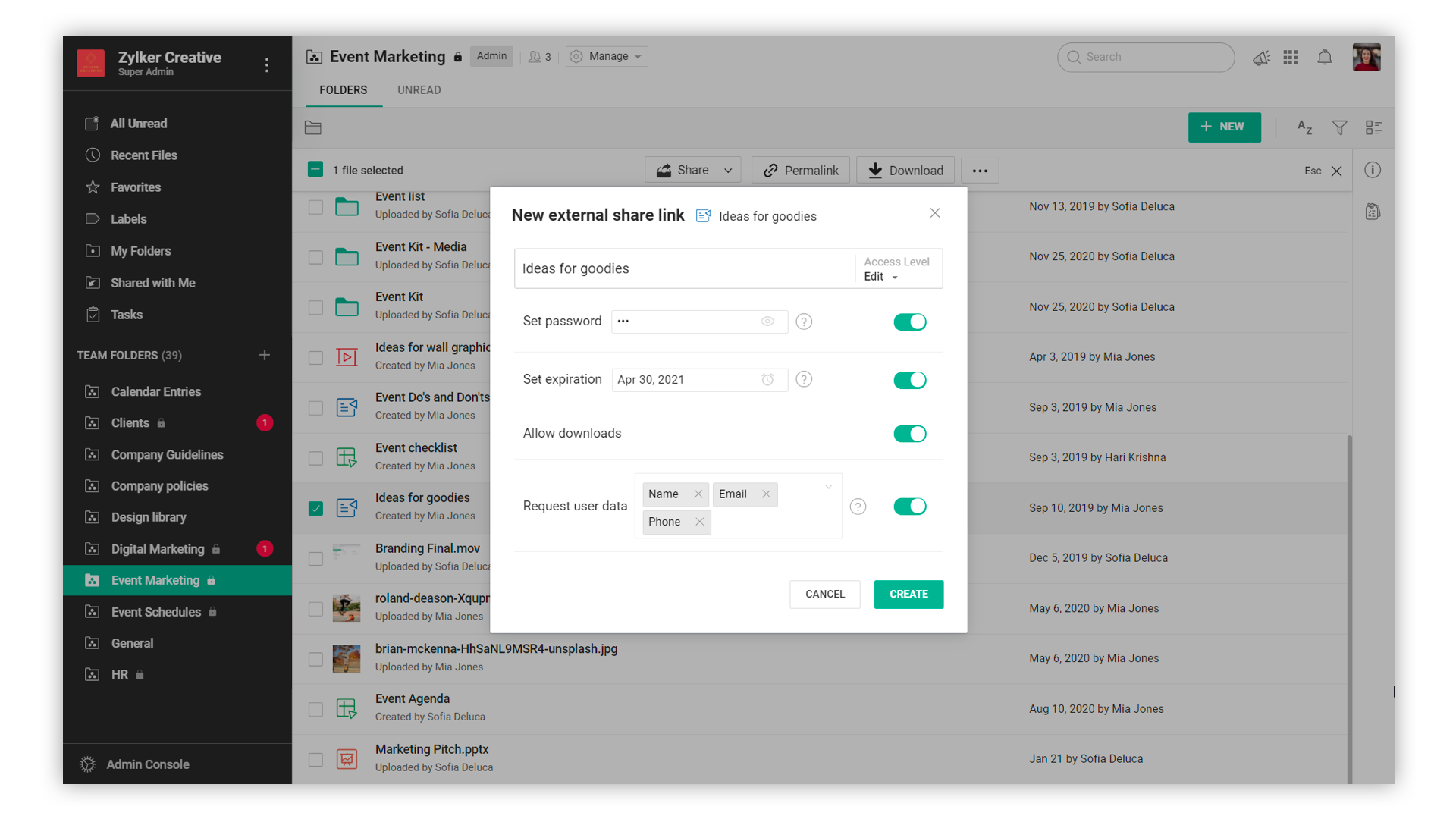Switch to the UNREAD tab
This screenshot has width=1456, height=819.
point(419,90)
